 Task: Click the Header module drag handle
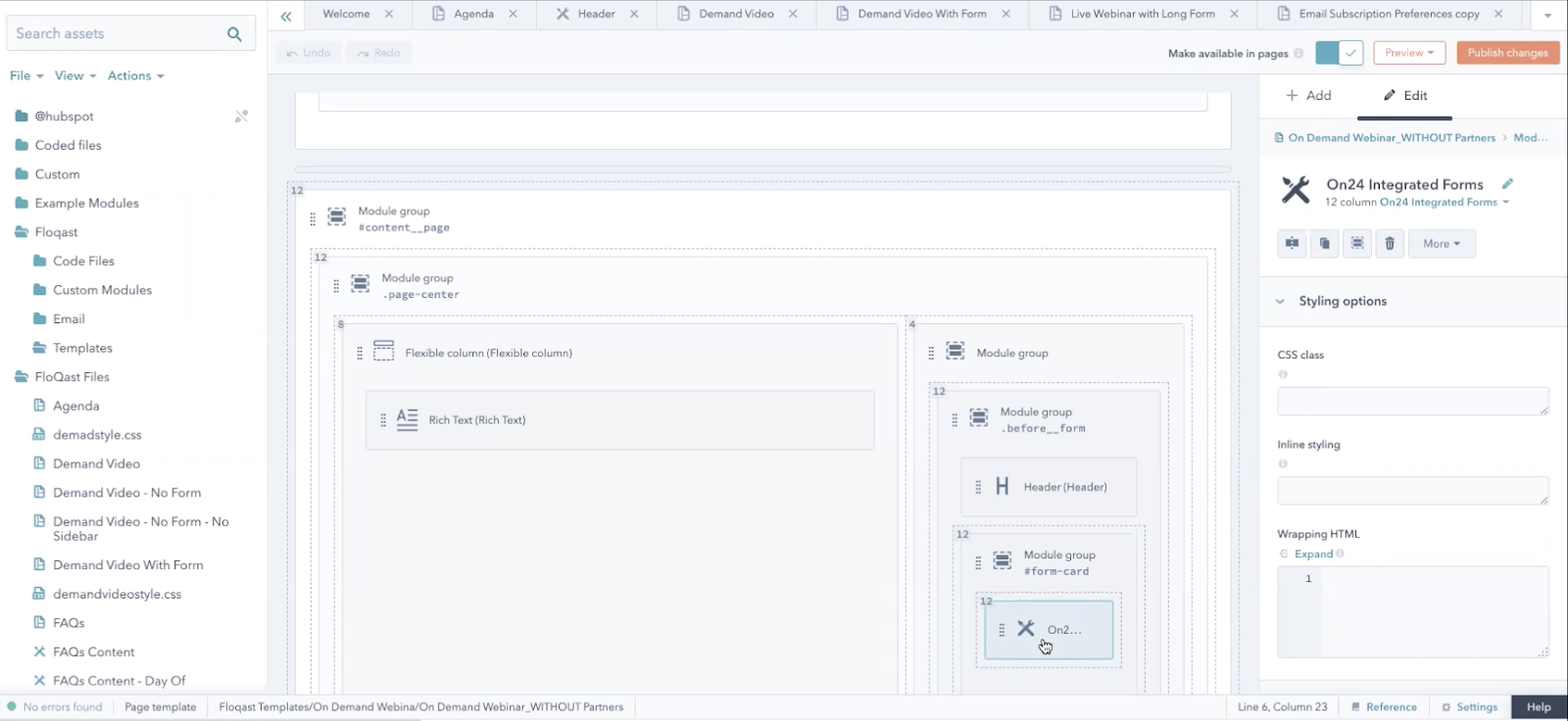point(978,487)
